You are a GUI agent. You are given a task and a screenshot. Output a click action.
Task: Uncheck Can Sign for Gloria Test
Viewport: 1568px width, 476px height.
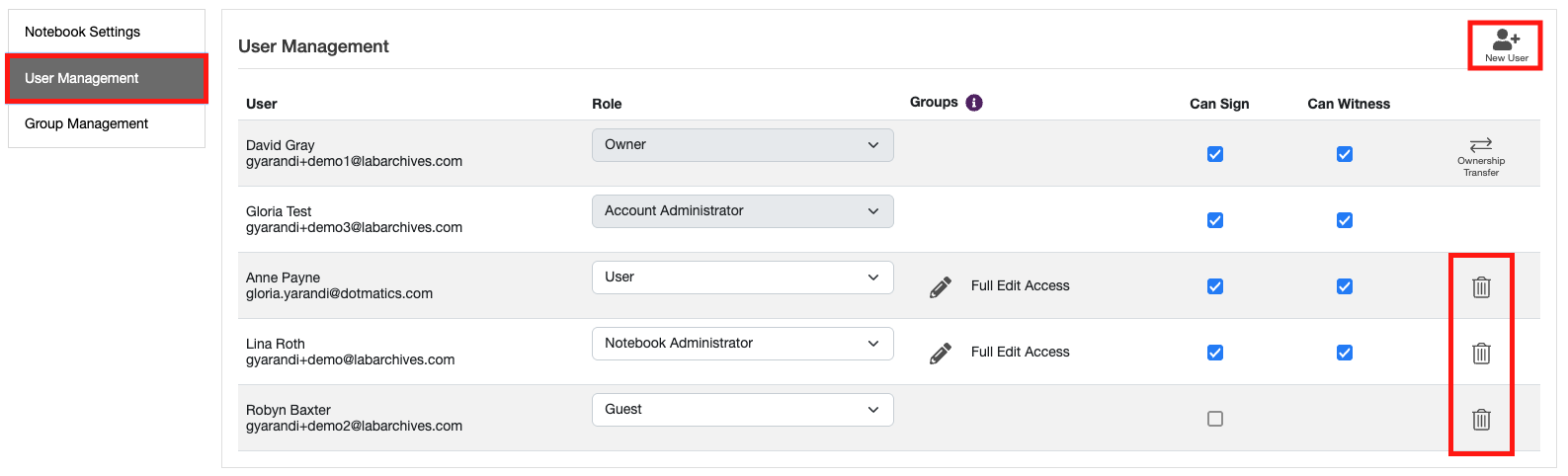click(x=1215, y=220)
